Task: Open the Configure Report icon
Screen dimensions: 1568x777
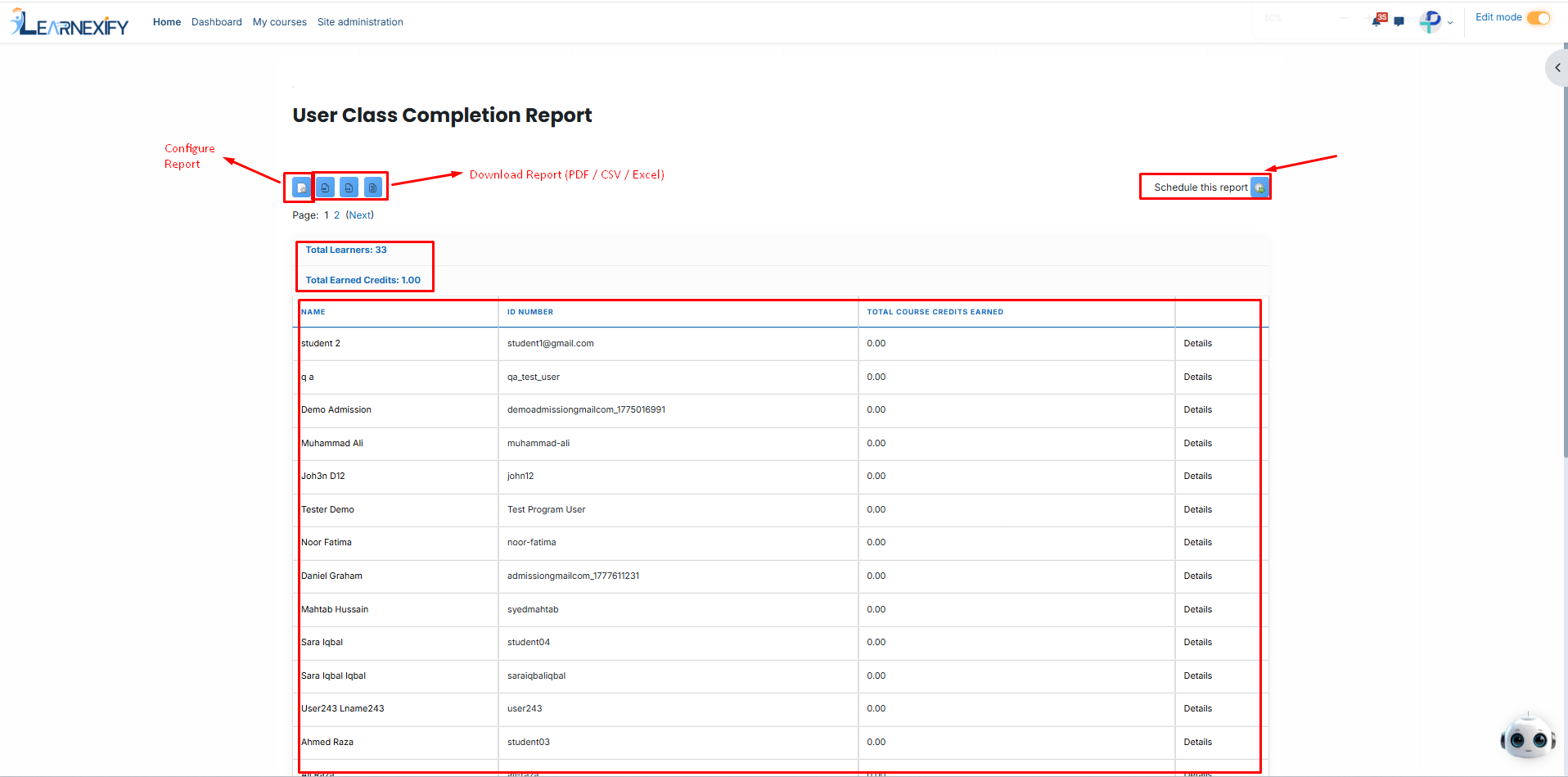Action: pyautogui.click(x=301, y=187)
